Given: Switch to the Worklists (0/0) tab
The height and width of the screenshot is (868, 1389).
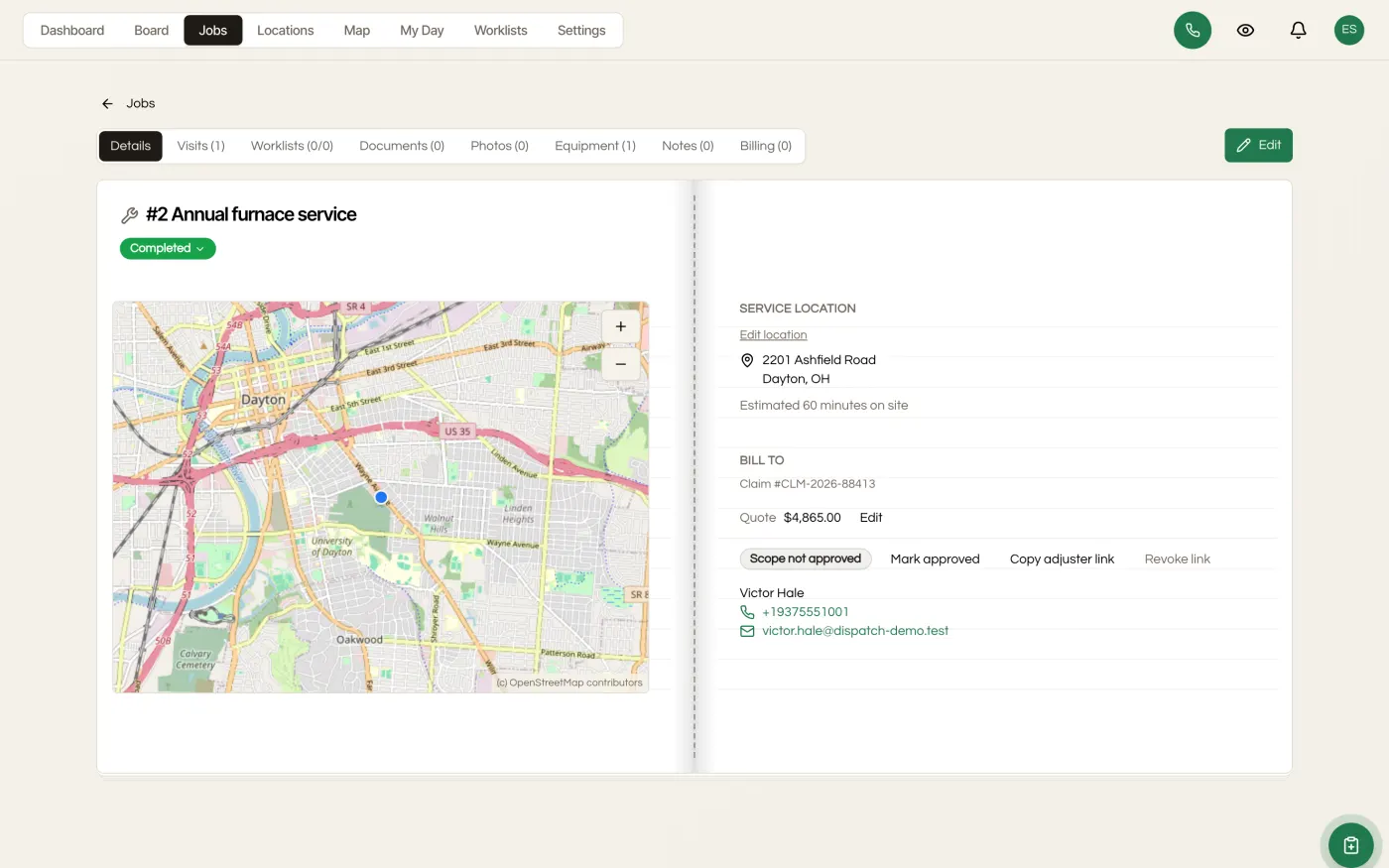Looking at the screenshot, I should coord(292,146).
